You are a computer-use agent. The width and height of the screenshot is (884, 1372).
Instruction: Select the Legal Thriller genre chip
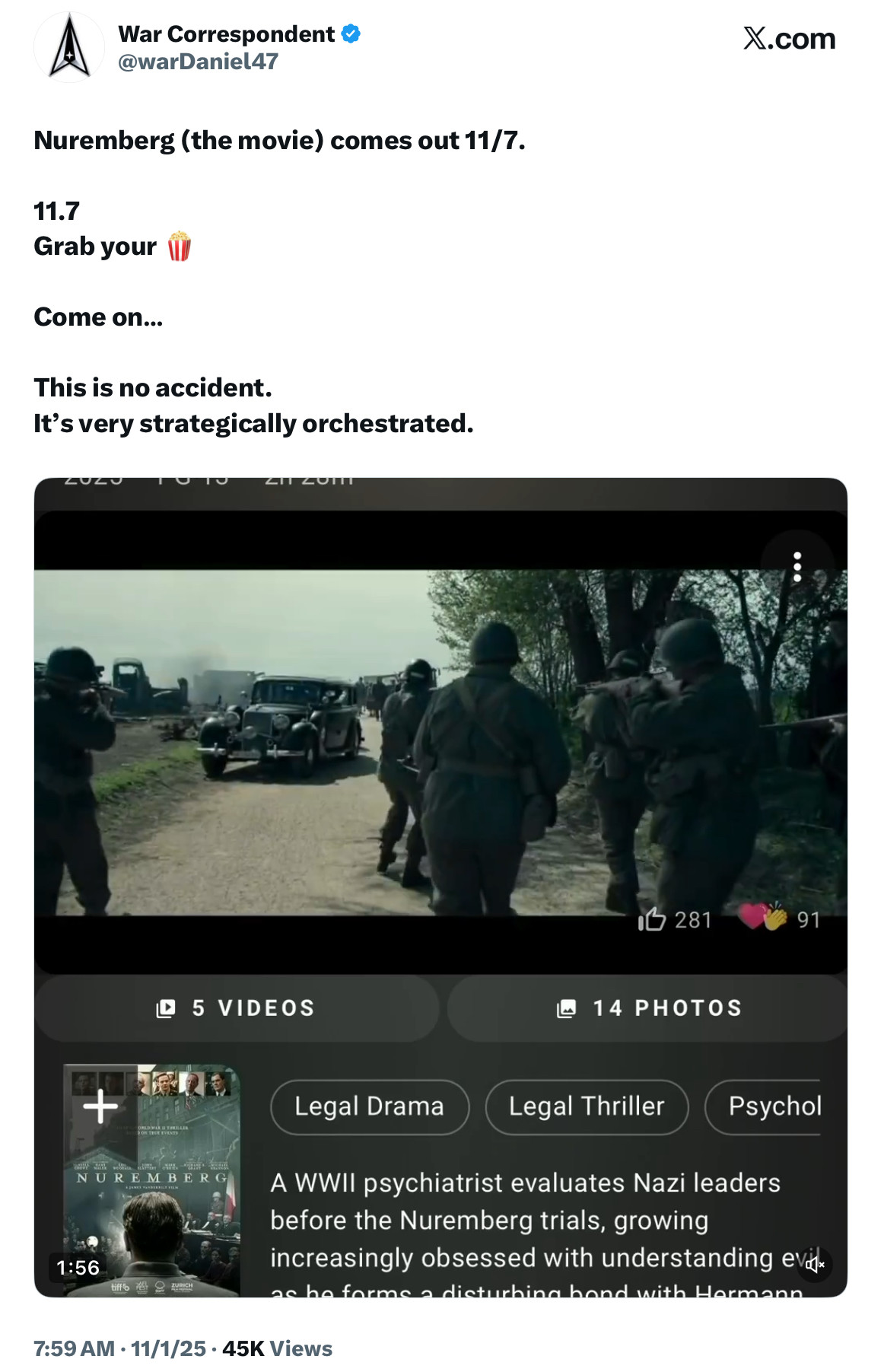click(587, 1106)
